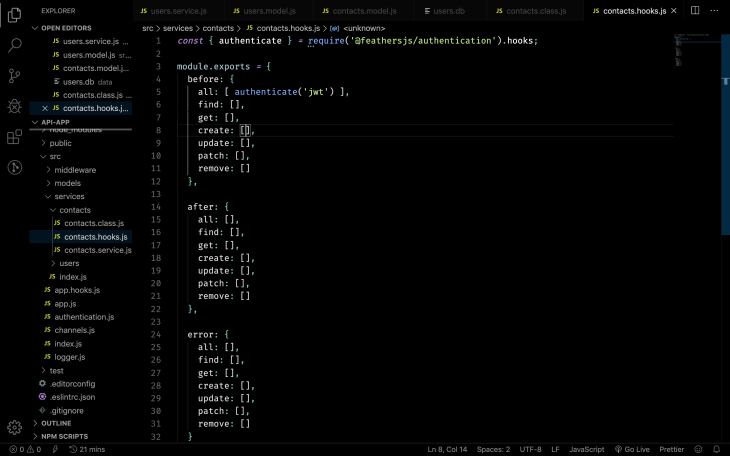
Task: Open the Source Control view
Action: tap(14, 76)
